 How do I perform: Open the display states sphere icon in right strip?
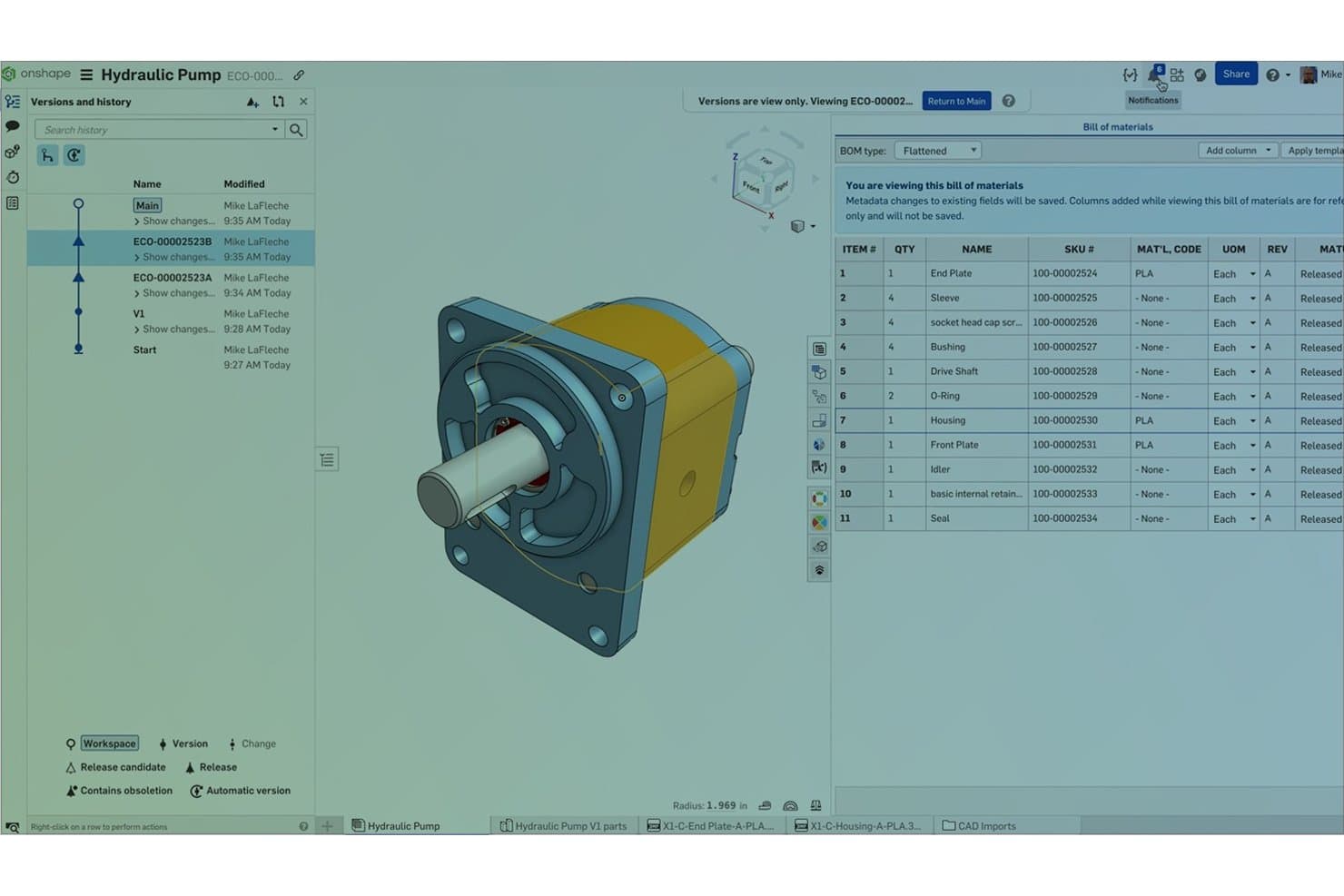819,445
